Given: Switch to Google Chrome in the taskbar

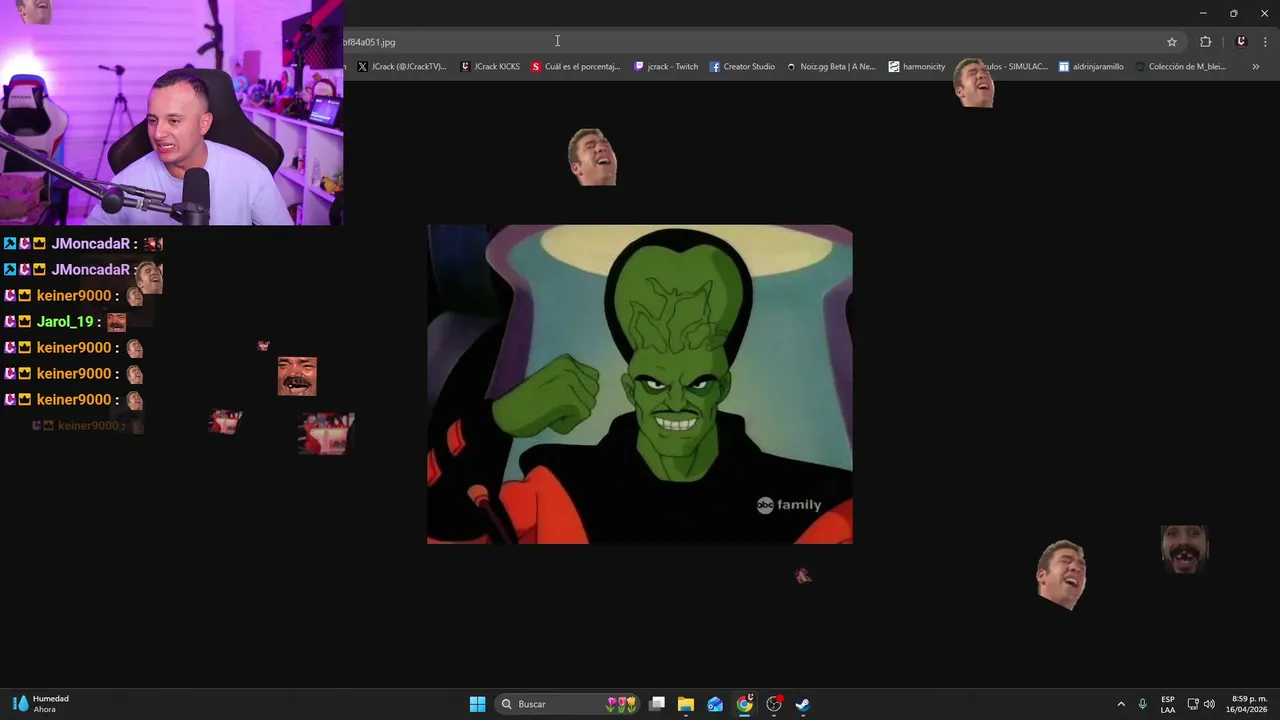Looking at the screenshot, I should click(x=745, y=704).
